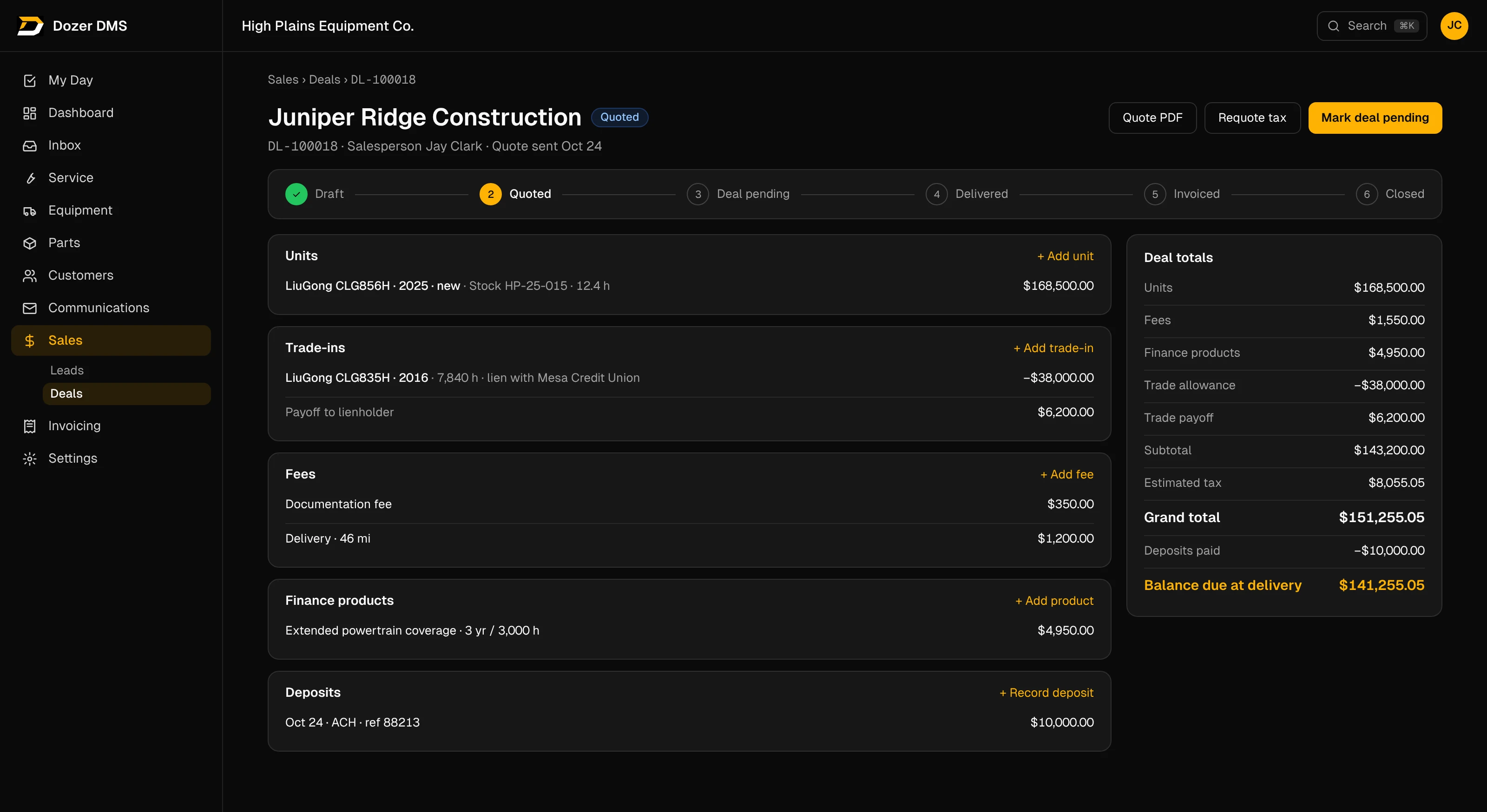Screen dimensions: 1487x812
Task: Click Balance due $141,255.05 value
Action: pyautogui.click(x=1382, y=585)
